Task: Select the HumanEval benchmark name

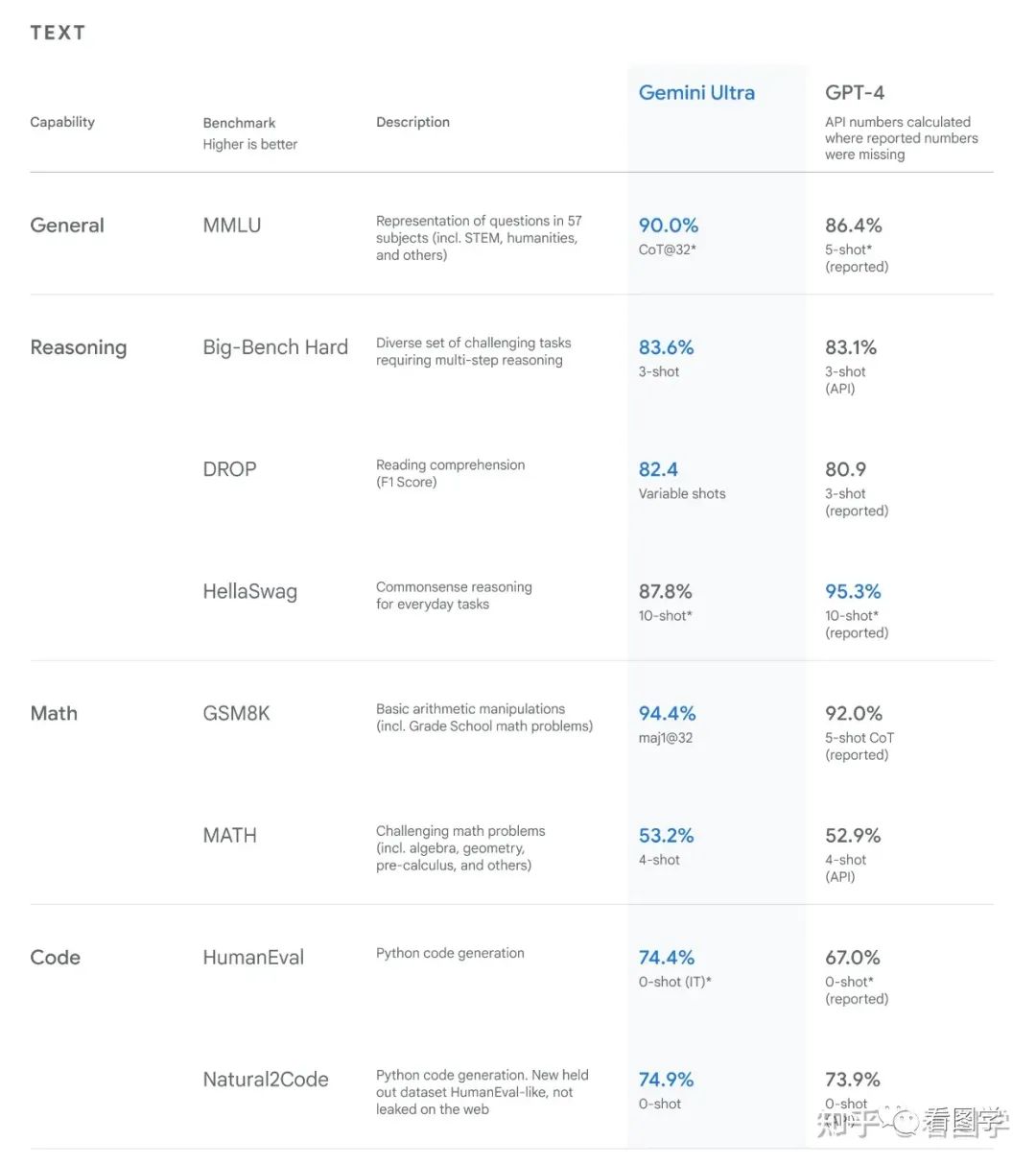Action: tap(253, 957)
